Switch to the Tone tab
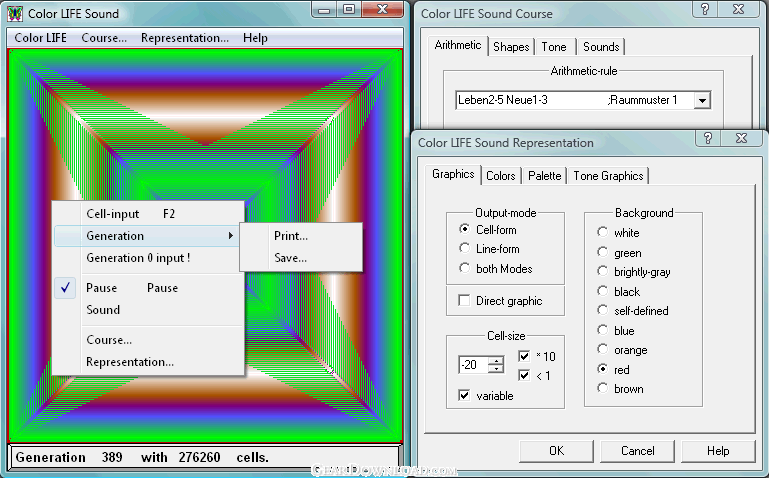This screenshot has height=478, width=769. coord(554,47)
